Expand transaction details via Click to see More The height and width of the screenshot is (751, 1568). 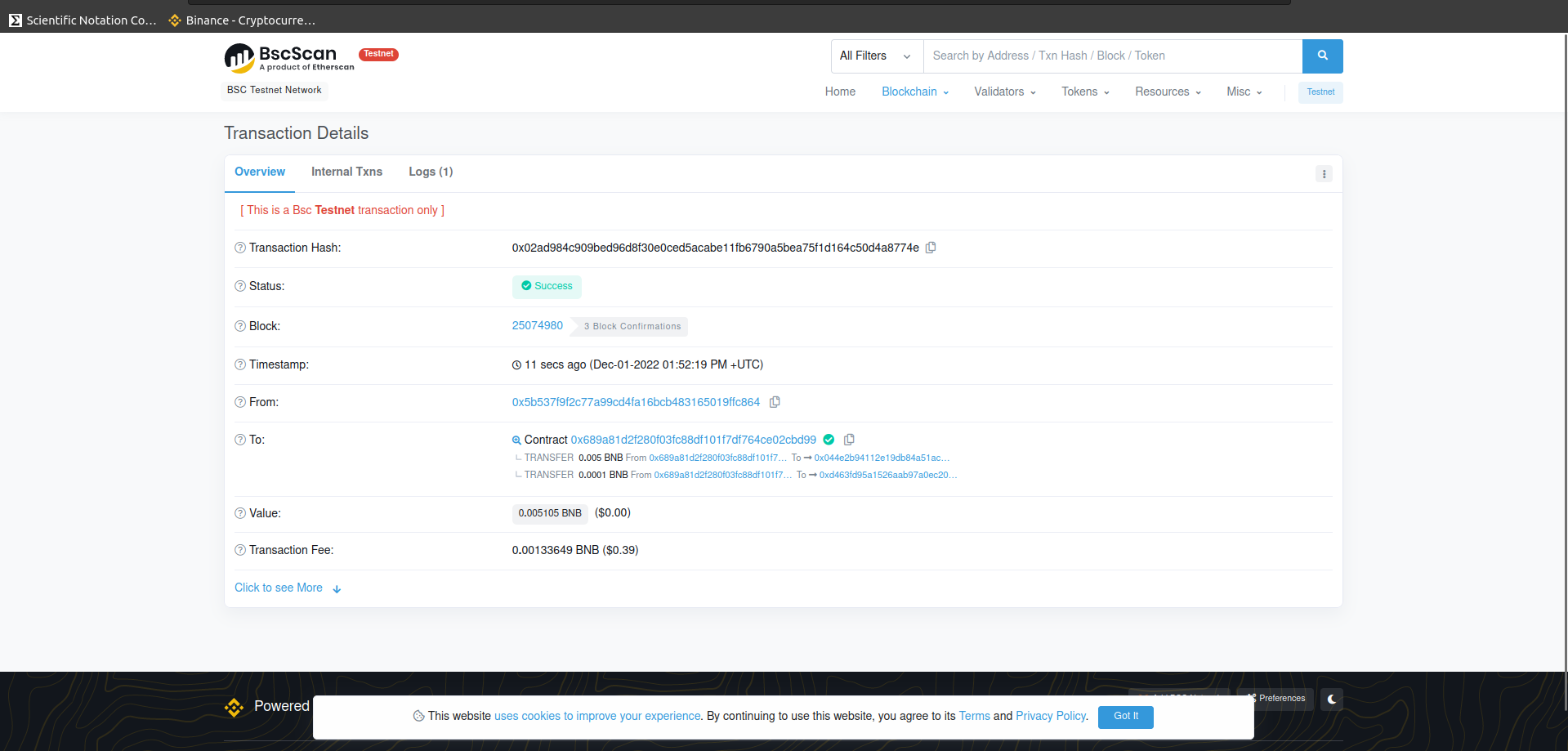pos(279,588)
